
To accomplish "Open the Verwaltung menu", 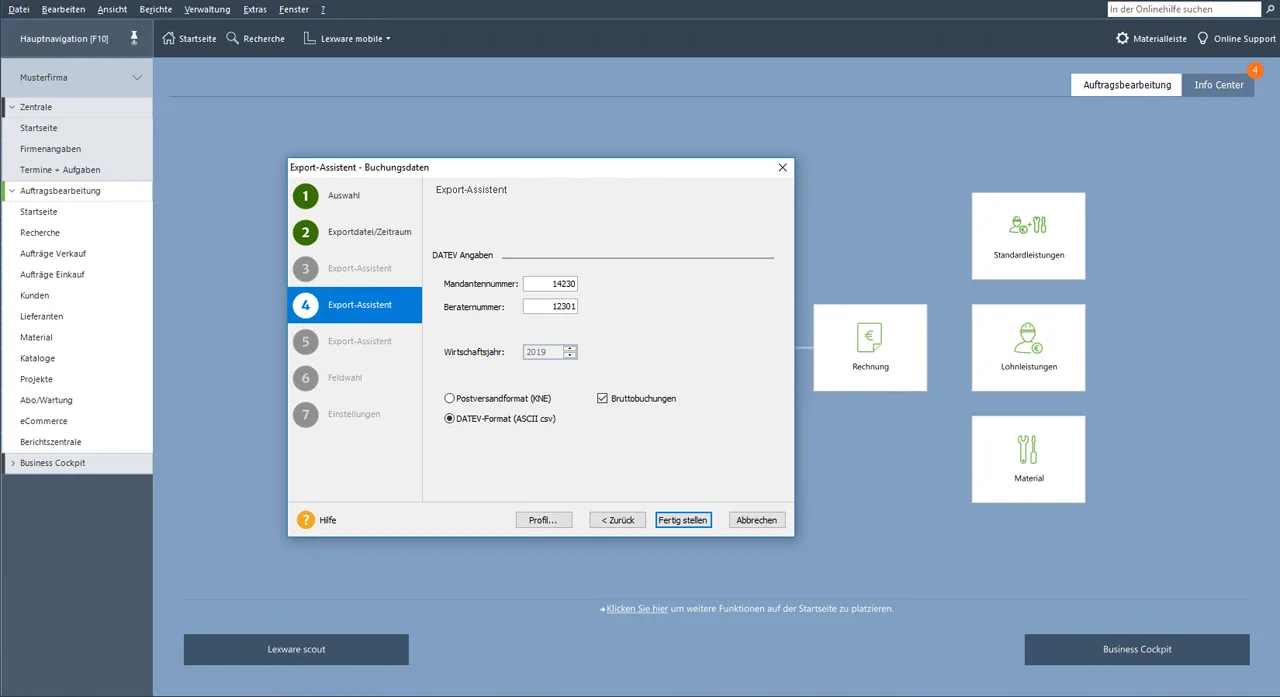I will coord(207,9).
